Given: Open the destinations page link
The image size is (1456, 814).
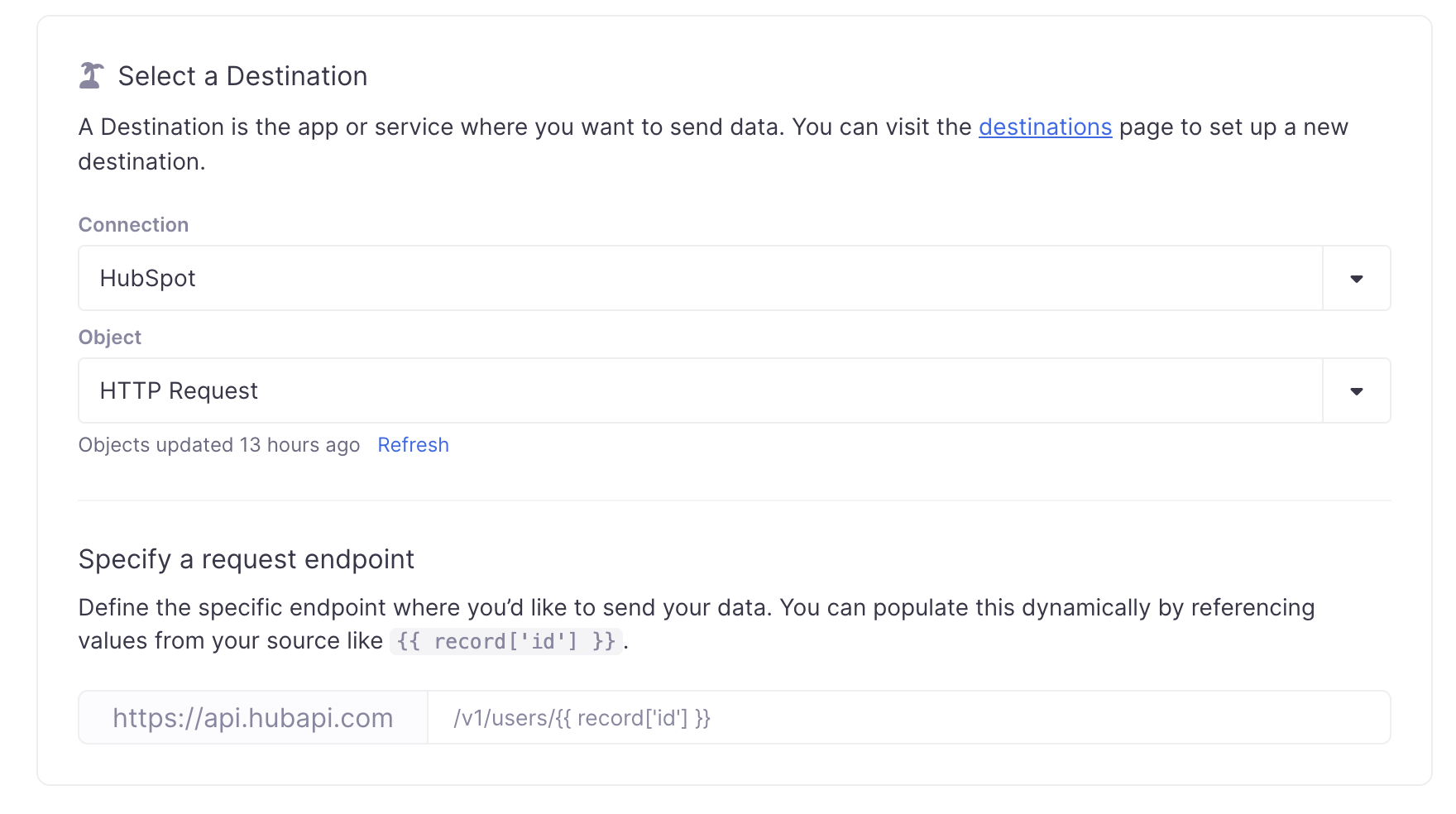Looking at the screenshot, I should pos(1045,127).
